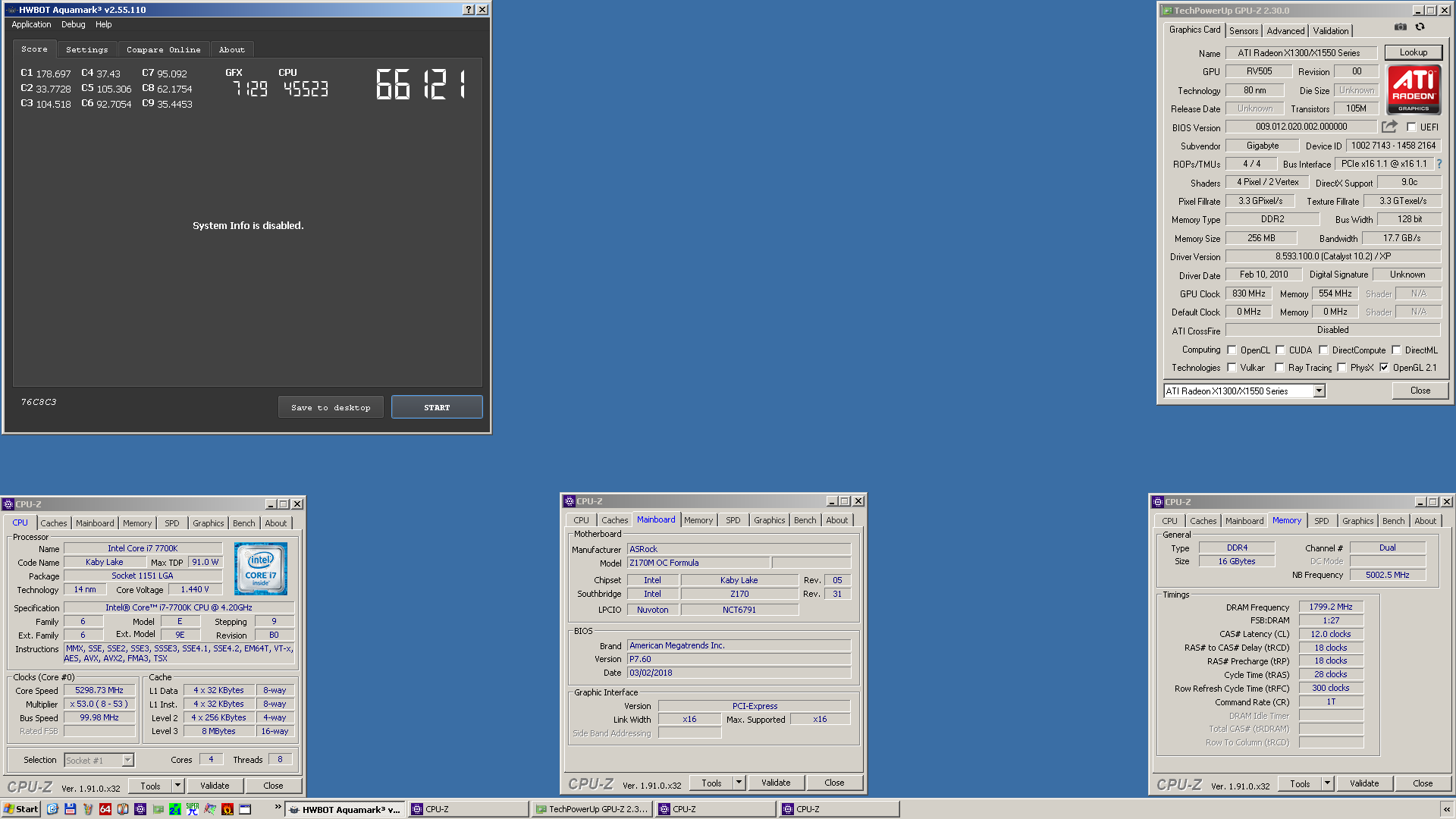
Task: Click the BIOS share/export arrow icon
Action: tap(1389, 127)
